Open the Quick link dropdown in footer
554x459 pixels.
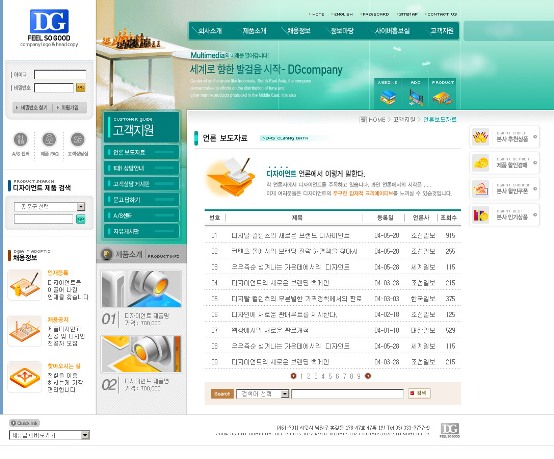pyautogui.click(x=49, y=435)
